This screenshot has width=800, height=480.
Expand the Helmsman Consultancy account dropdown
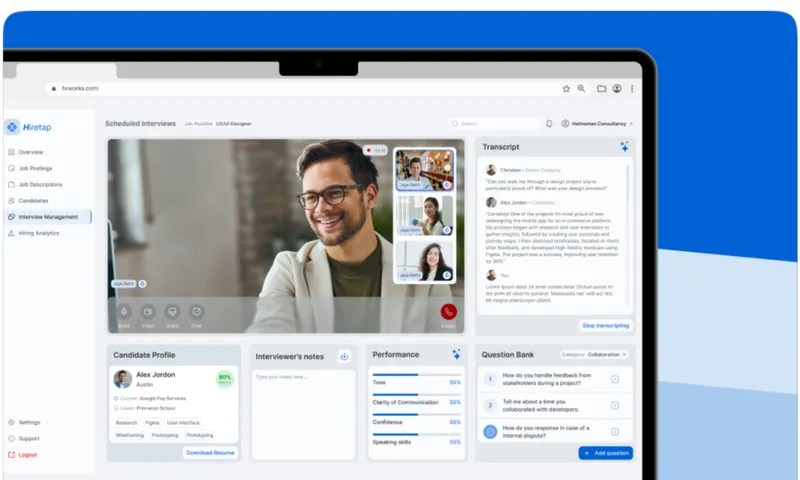pos(597,123)
